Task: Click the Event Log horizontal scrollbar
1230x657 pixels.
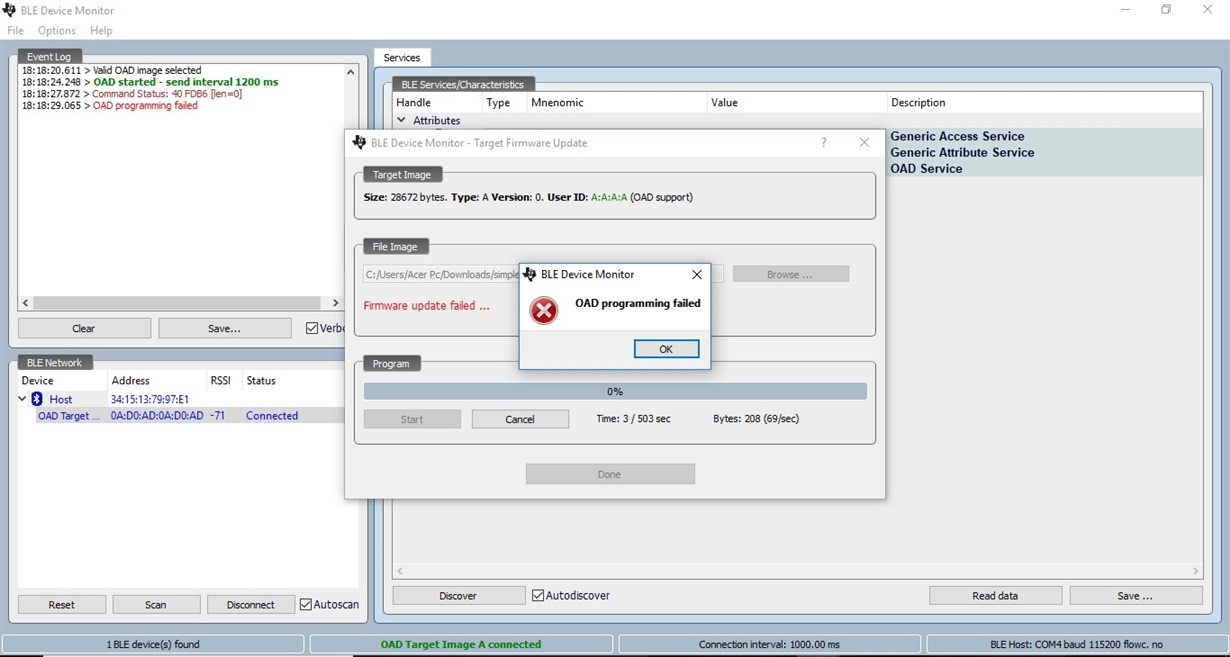Action: pos(180,303)
